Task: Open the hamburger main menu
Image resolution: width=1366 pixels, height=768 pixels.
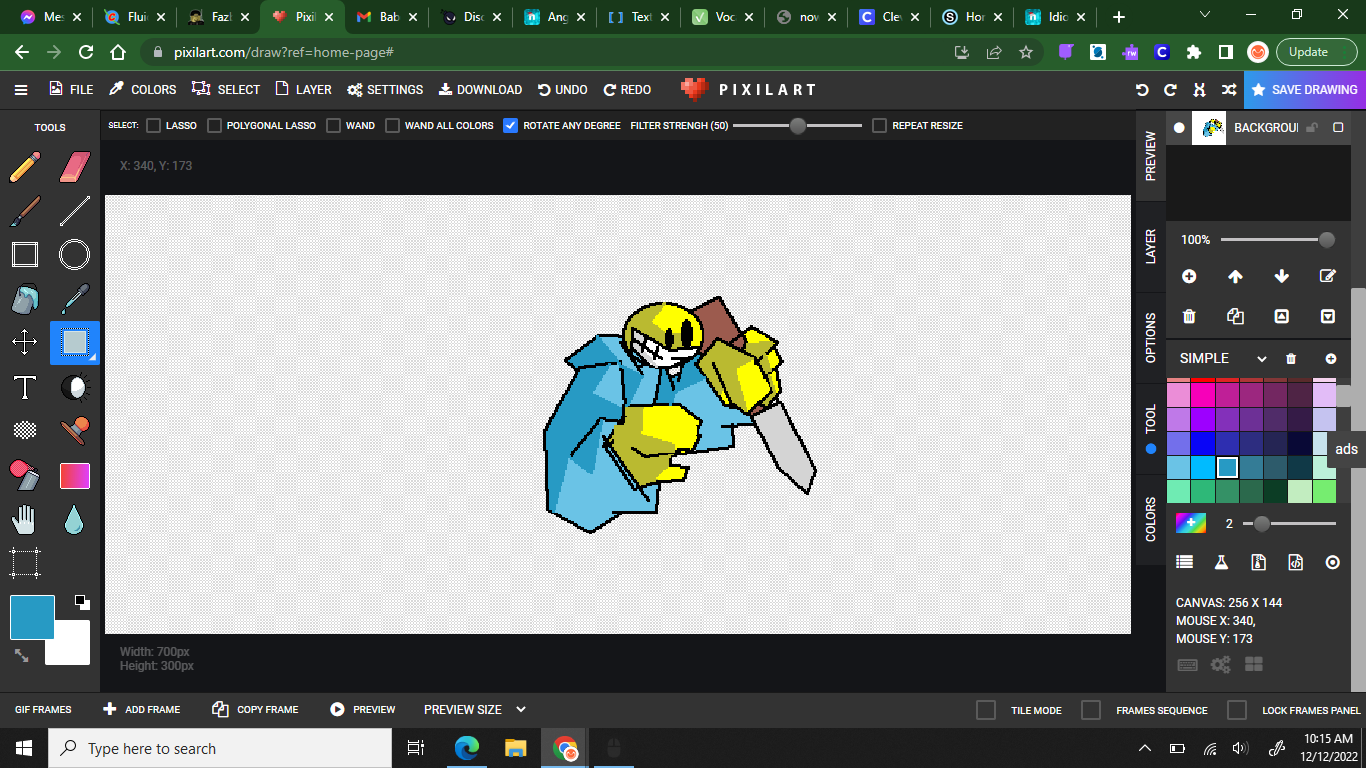Action: point(21,90)
